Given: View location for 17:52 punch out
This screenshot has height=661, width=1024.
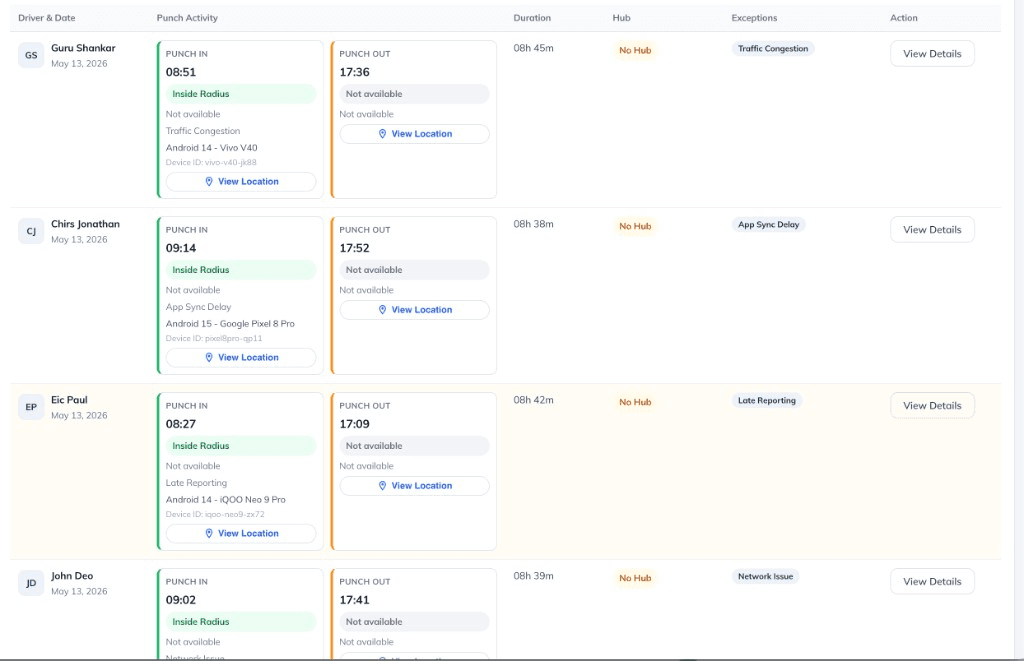Looking at the screenshot, I should click(414, 310).
